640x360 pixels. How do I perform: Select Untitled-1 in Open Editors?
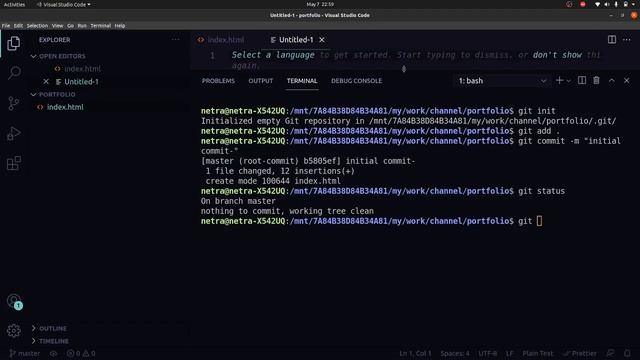[x=81, y=82]
